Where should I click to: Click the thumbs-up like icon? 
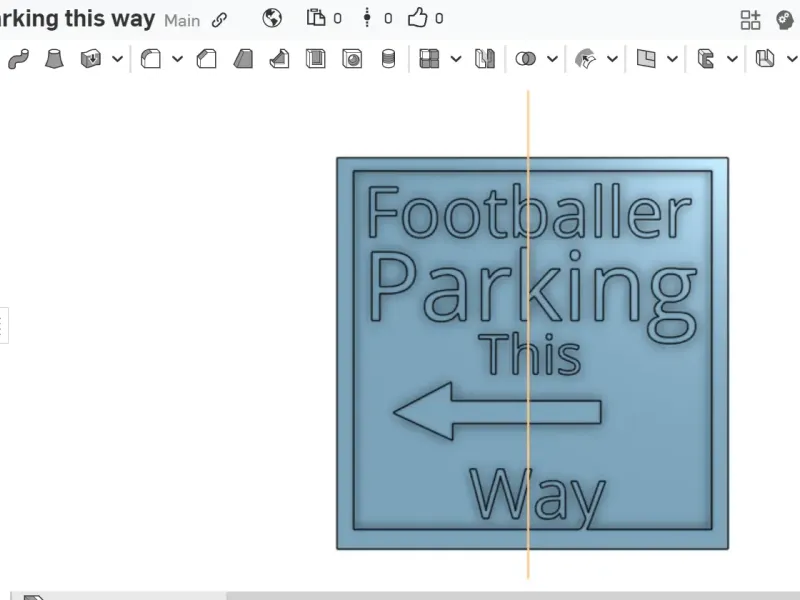[x=417, y=18]
